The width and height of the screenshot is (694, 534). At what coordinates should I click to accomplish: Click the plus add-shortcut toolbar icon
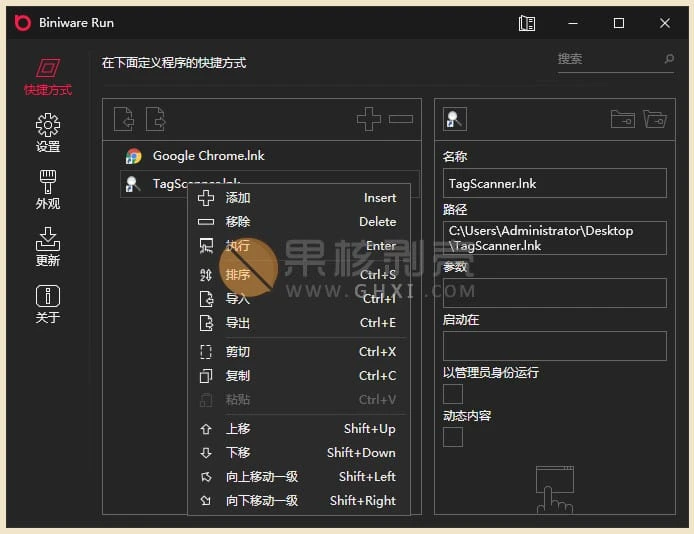click(369, 119)
